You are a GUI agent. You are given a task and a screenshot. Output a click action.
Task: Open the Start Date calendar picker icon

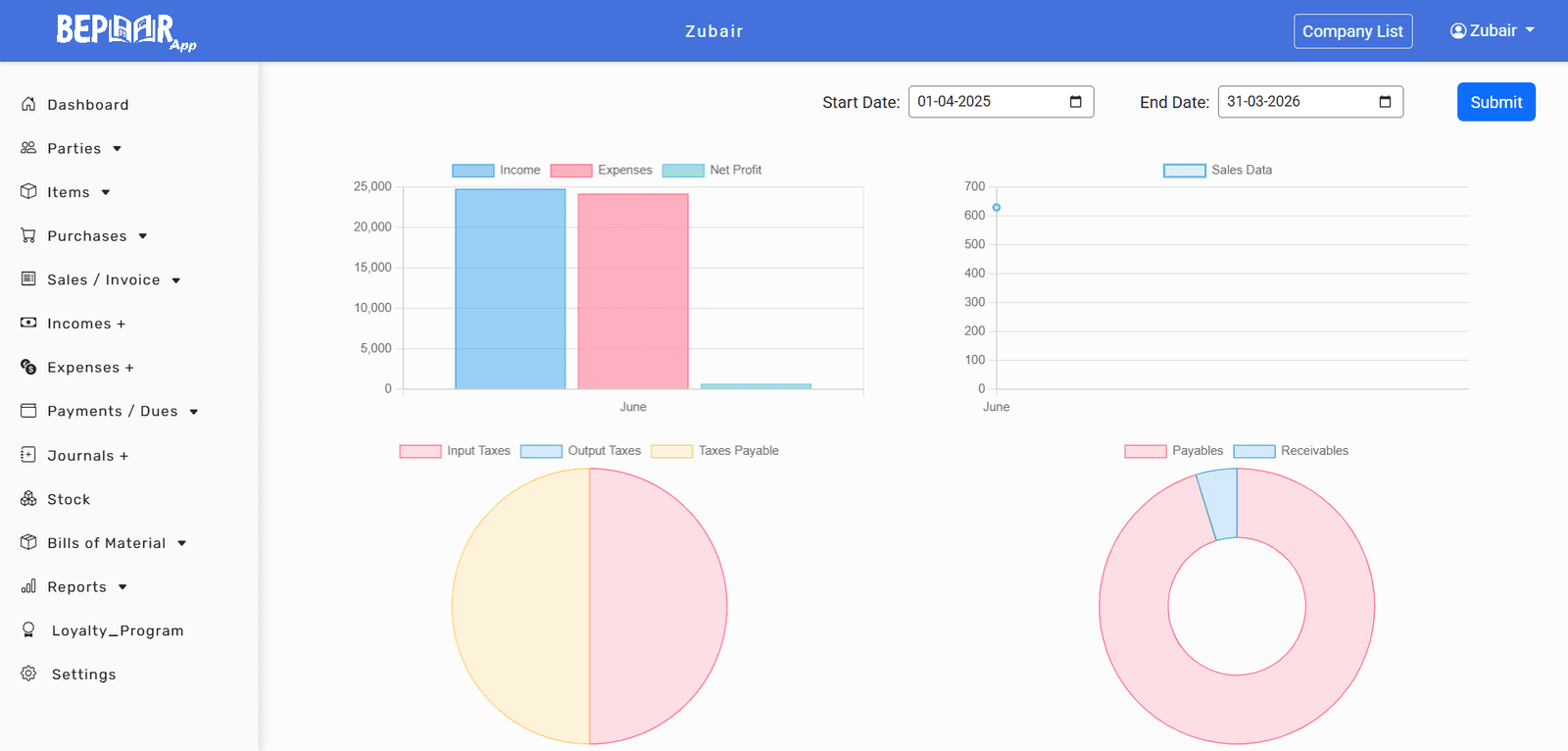(x=1075, y=102)
